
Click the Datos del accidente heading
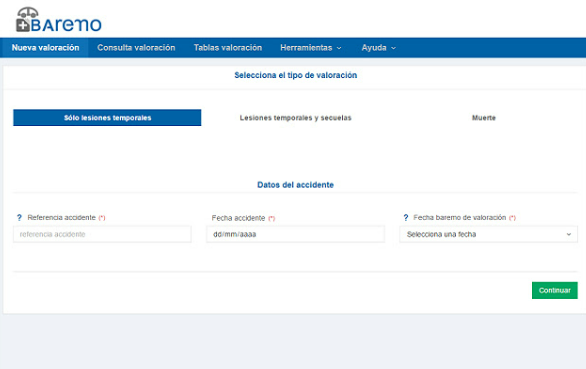[x=295, y=185]
